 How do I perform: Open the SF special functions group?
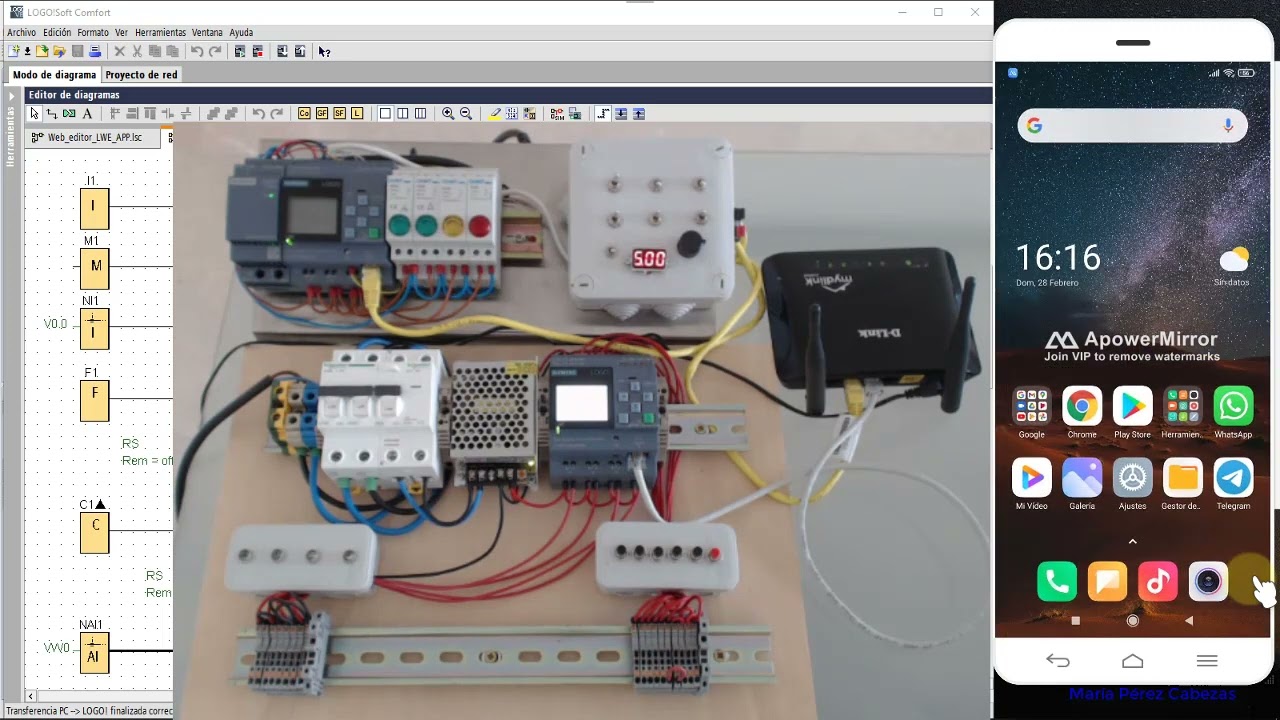click(339, 114)
